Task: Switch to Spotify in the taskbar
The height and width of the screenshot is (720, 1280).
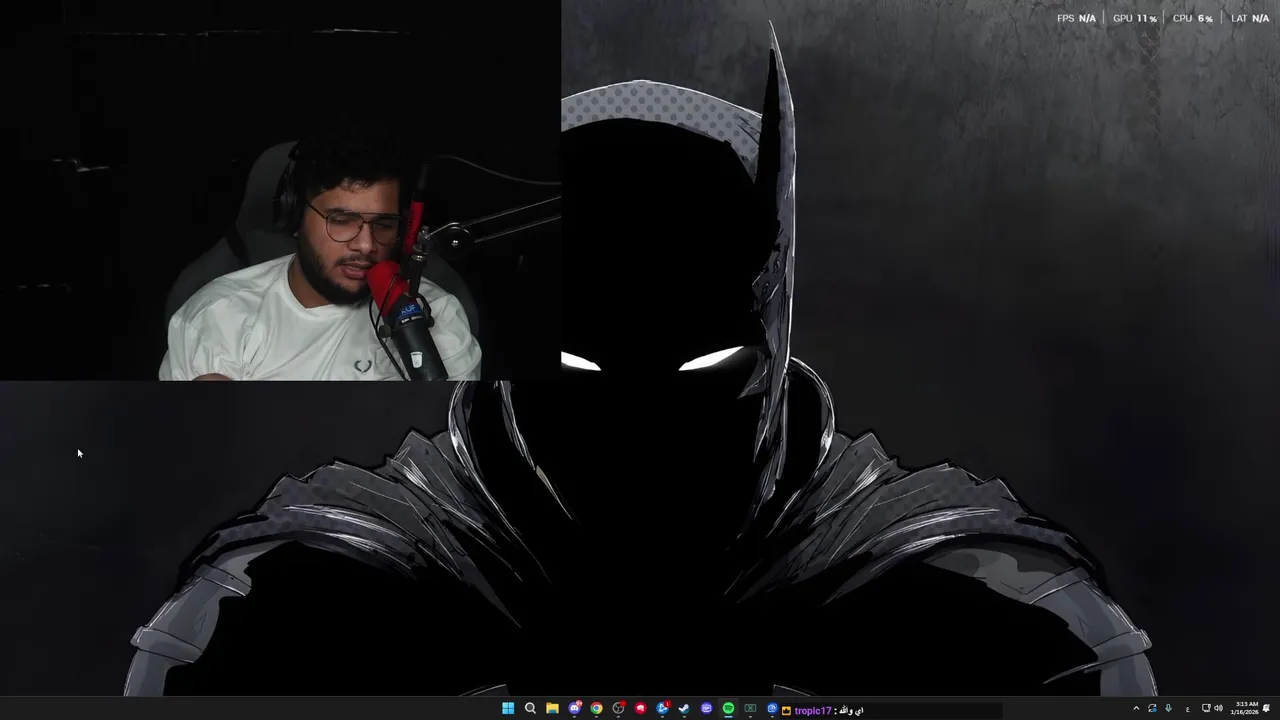Action: click(728, 709)
